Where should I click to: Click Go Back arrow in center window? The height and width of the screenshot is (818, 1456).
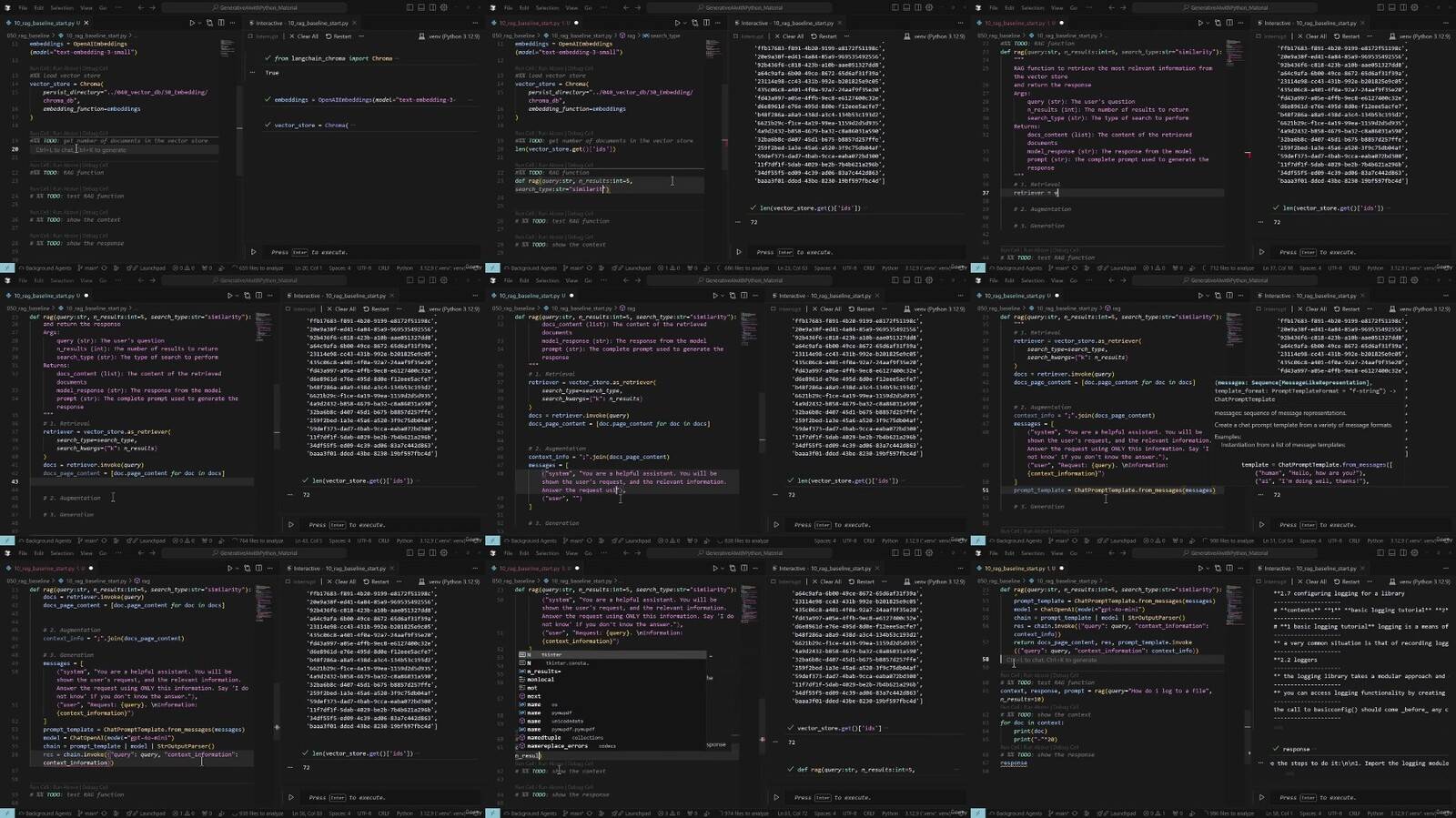coord(625,280)
